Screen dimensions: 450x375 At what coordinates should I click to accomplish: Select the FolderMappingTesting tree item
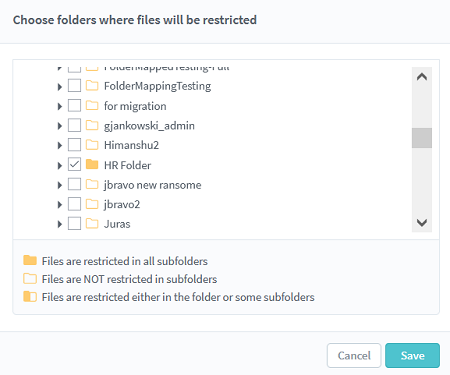point(157,86)
